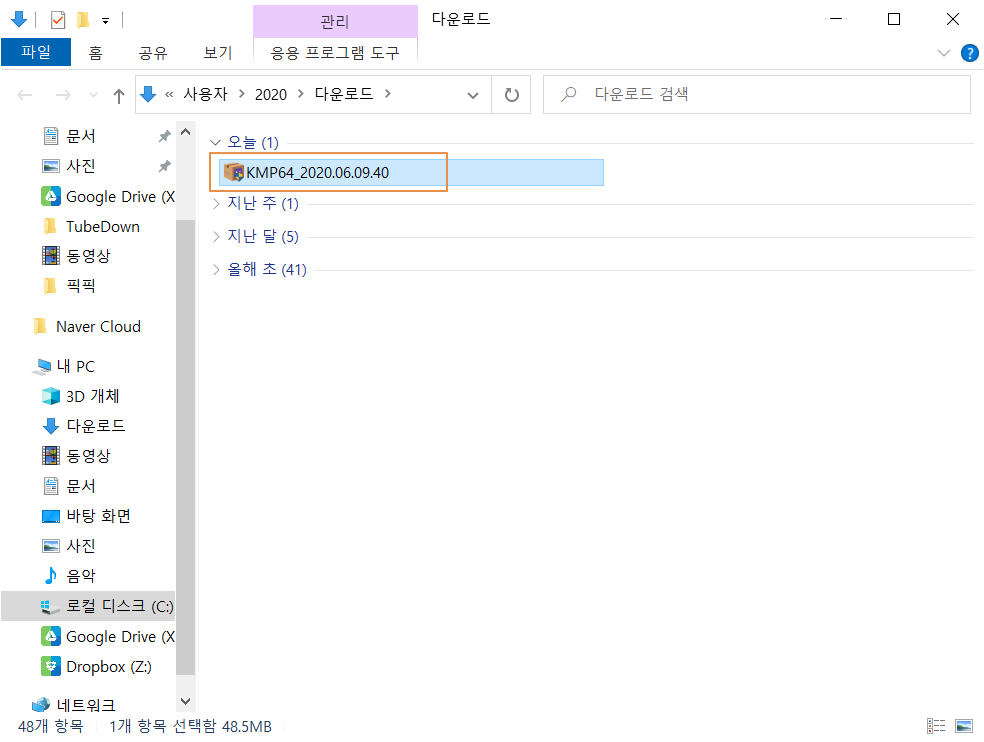Switch to the 보기 ribbon tab
The height and width of the screenshot is (742, 984).
point(218,53)
